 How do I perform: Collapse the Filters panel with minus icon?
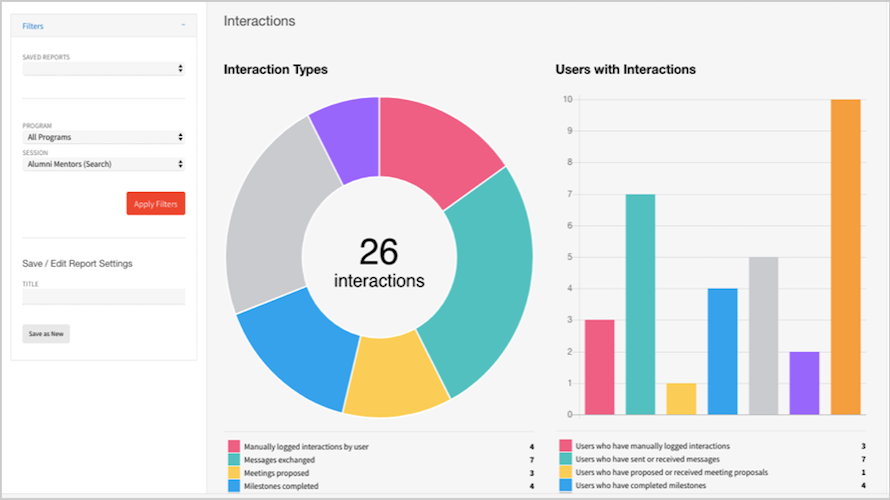[x=183, y=26]
